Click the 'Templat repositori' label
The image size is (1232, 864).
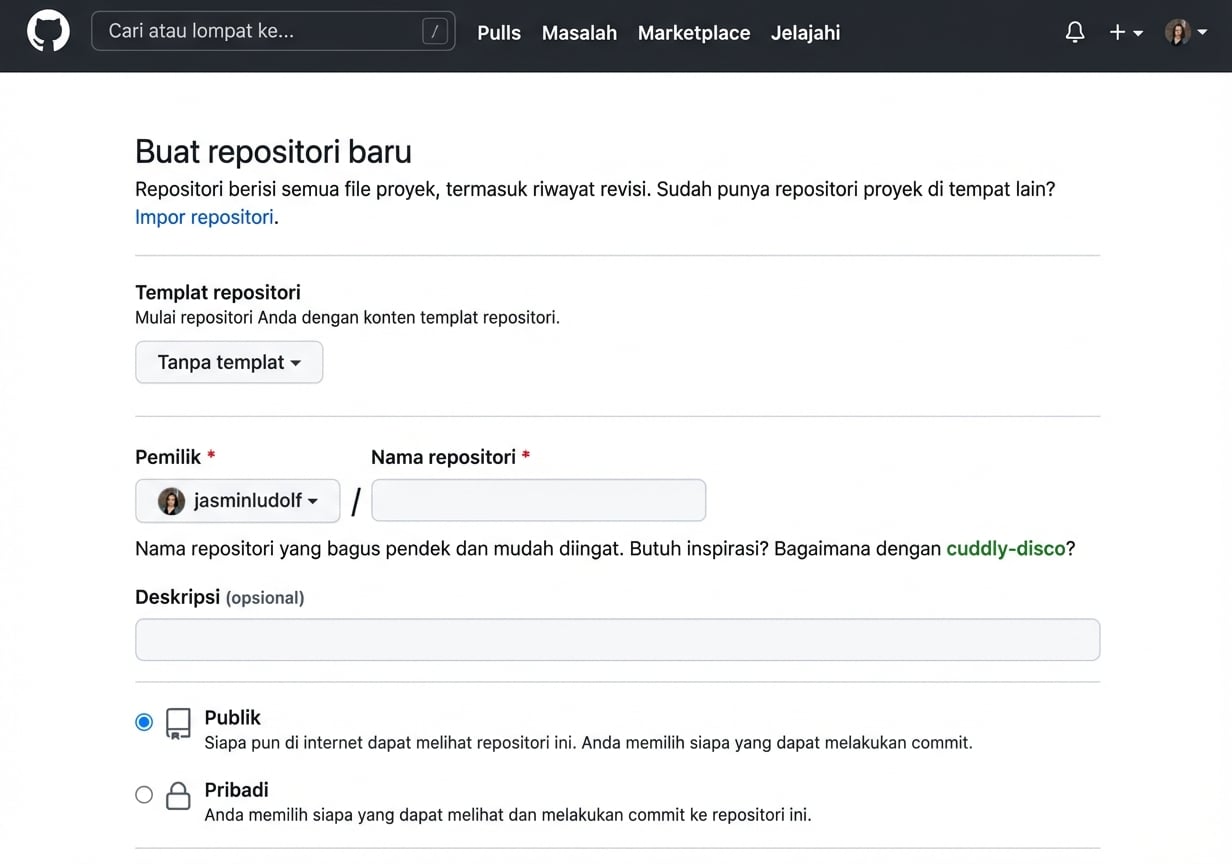click(x=218, y=293)
